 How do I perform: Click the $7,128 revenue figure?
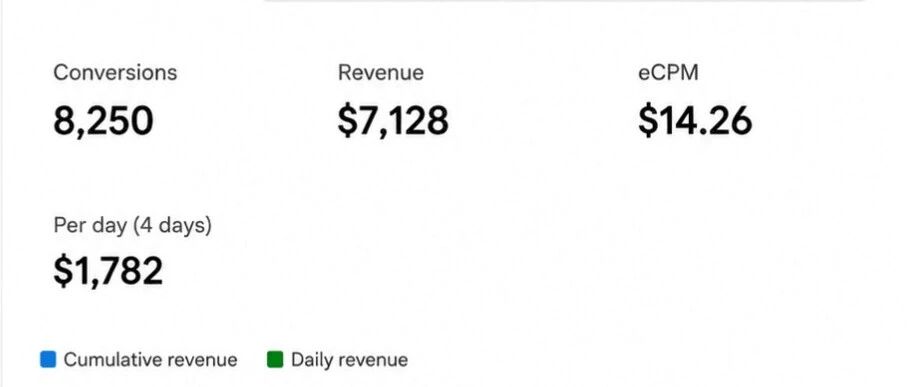click(x=393, y=121)
